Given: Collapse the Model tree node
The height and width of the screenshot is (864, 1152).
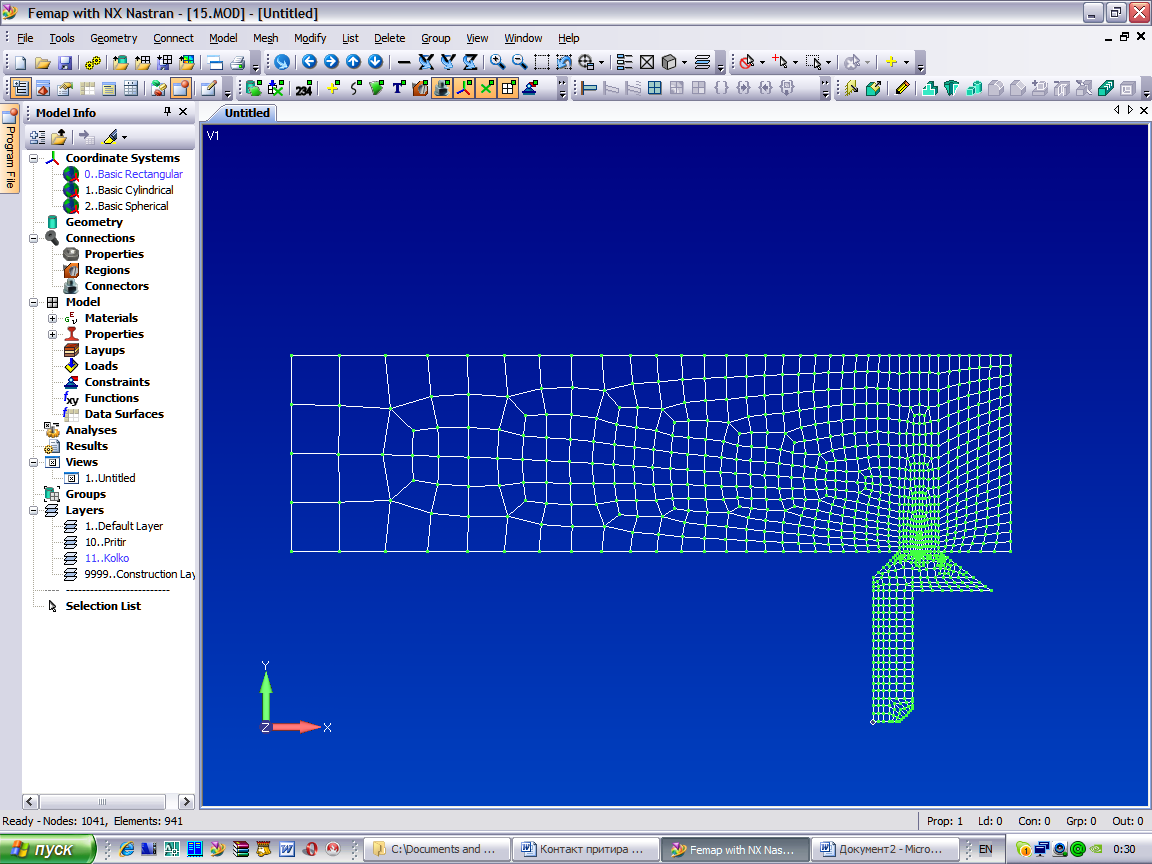Looking at the screenshot, I should (x=34, y=302).
